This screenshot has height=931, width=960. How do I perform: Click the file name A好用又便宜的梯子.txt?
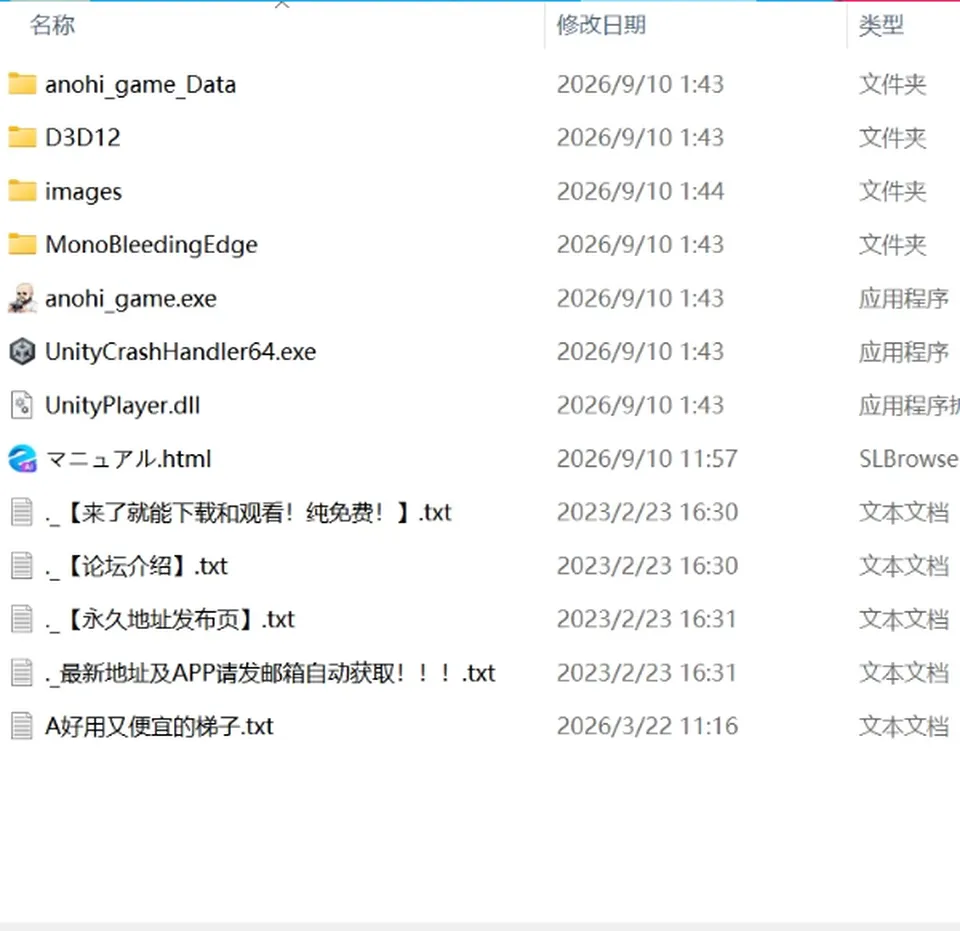coord(159,727)
